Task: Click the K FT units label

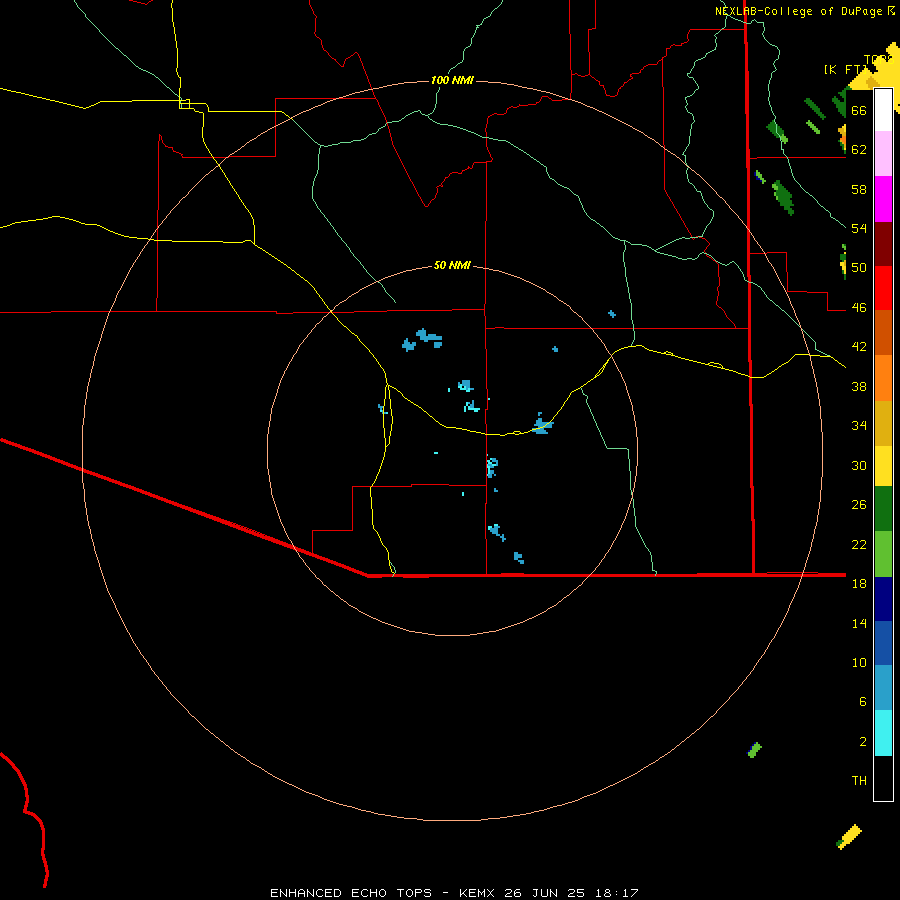Action: pos(845,69)
